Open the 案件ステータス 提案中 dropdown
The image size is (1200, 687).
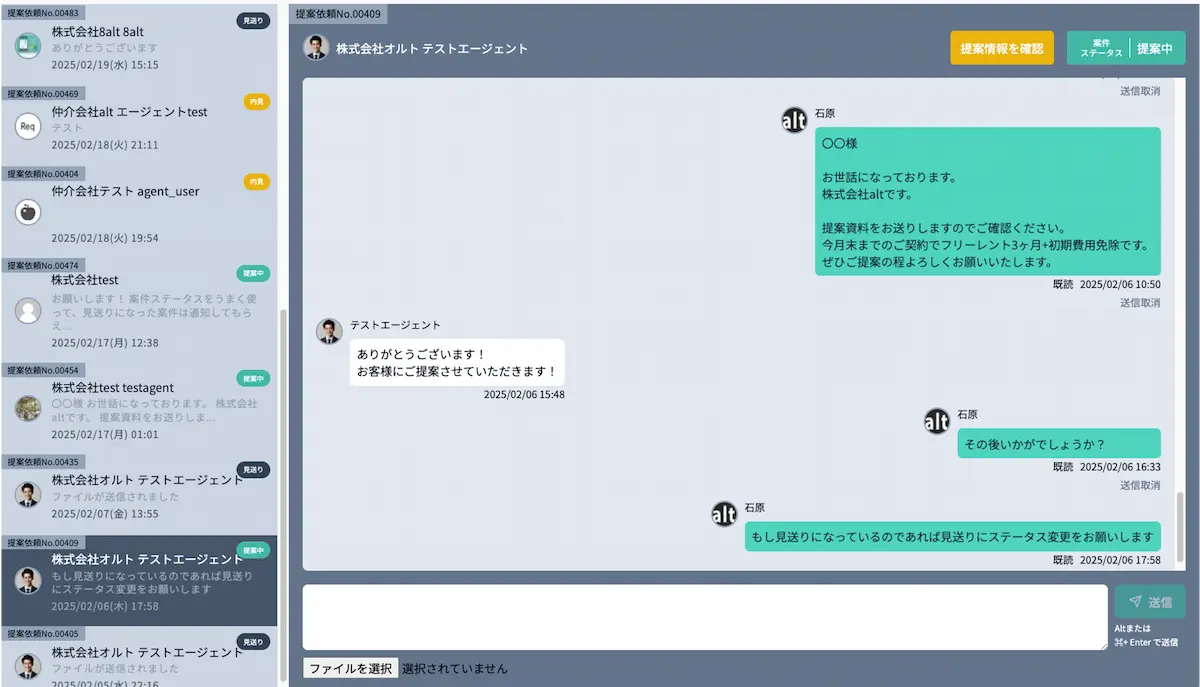coord(1125,48)
